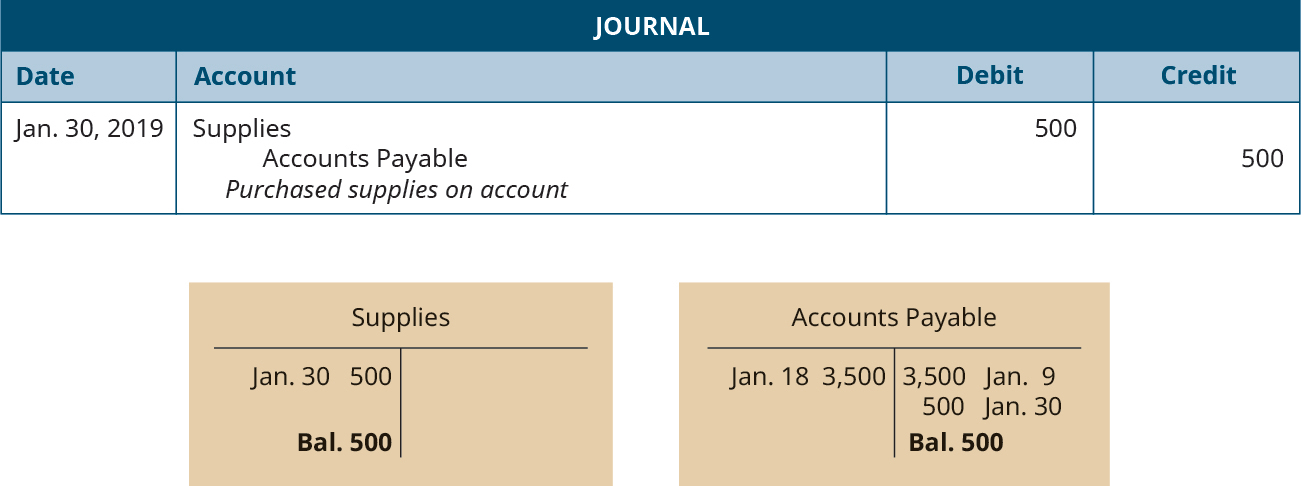1301x486 pixels.
Task: Select the Jan. 30, 2019 date cell
Action: [89, 129]
